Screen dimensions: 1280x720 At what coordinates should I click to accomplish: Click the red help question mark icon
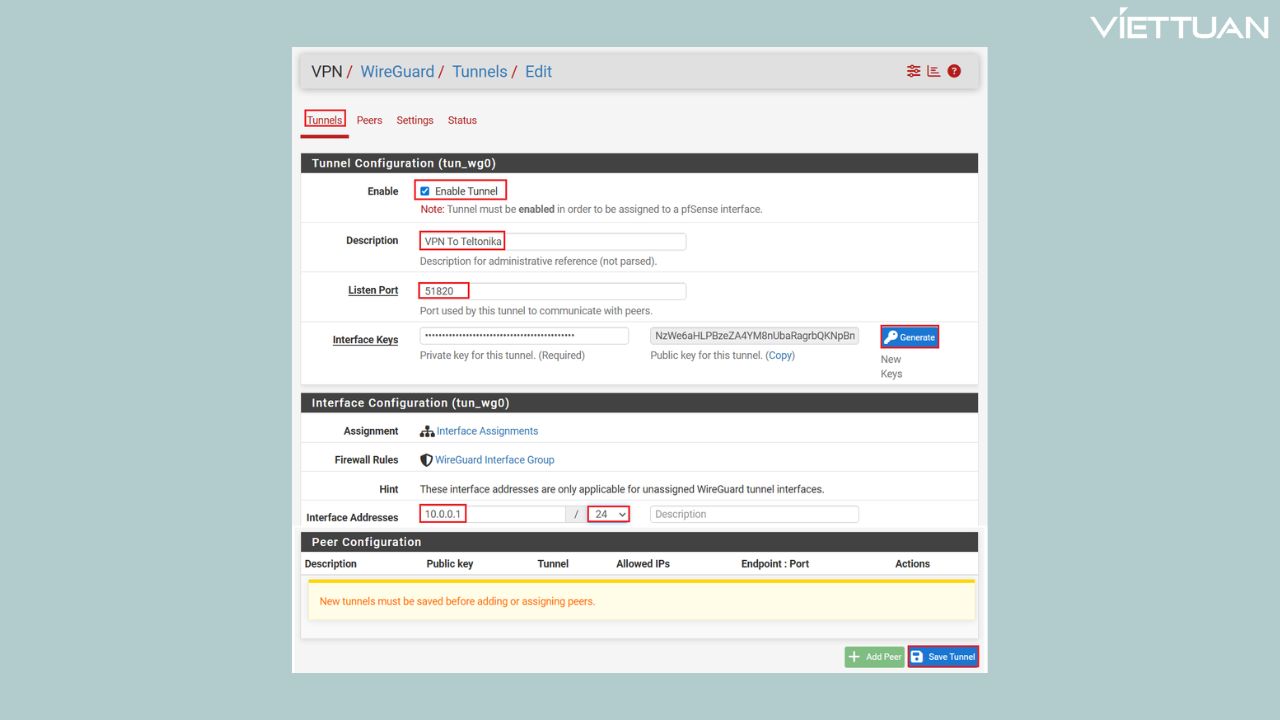click(x=954, y=71)
